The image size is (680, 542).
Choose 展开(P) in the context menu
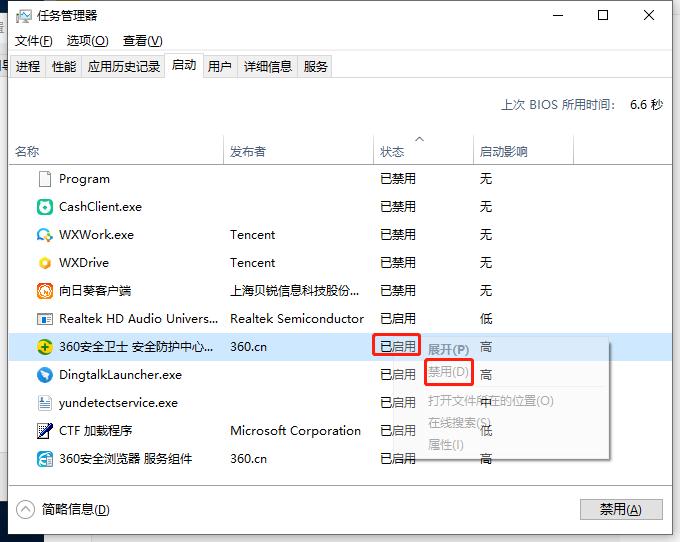(448, 349)
